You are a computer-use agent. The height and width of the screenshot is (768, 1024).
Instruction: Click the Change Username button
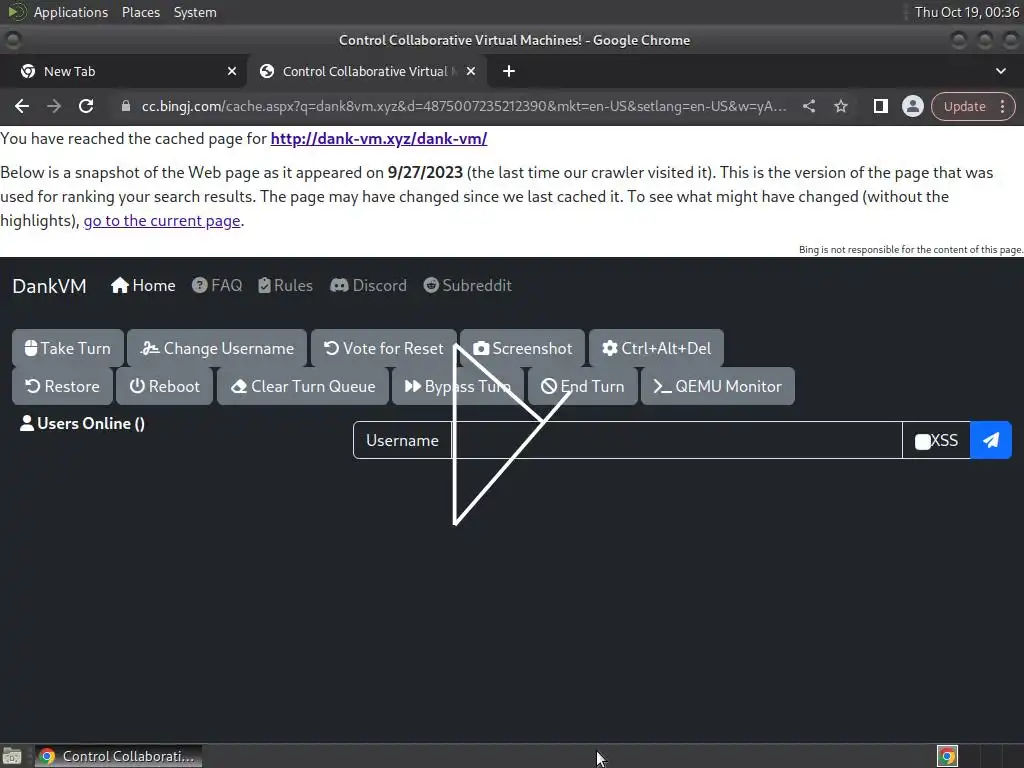217,348
